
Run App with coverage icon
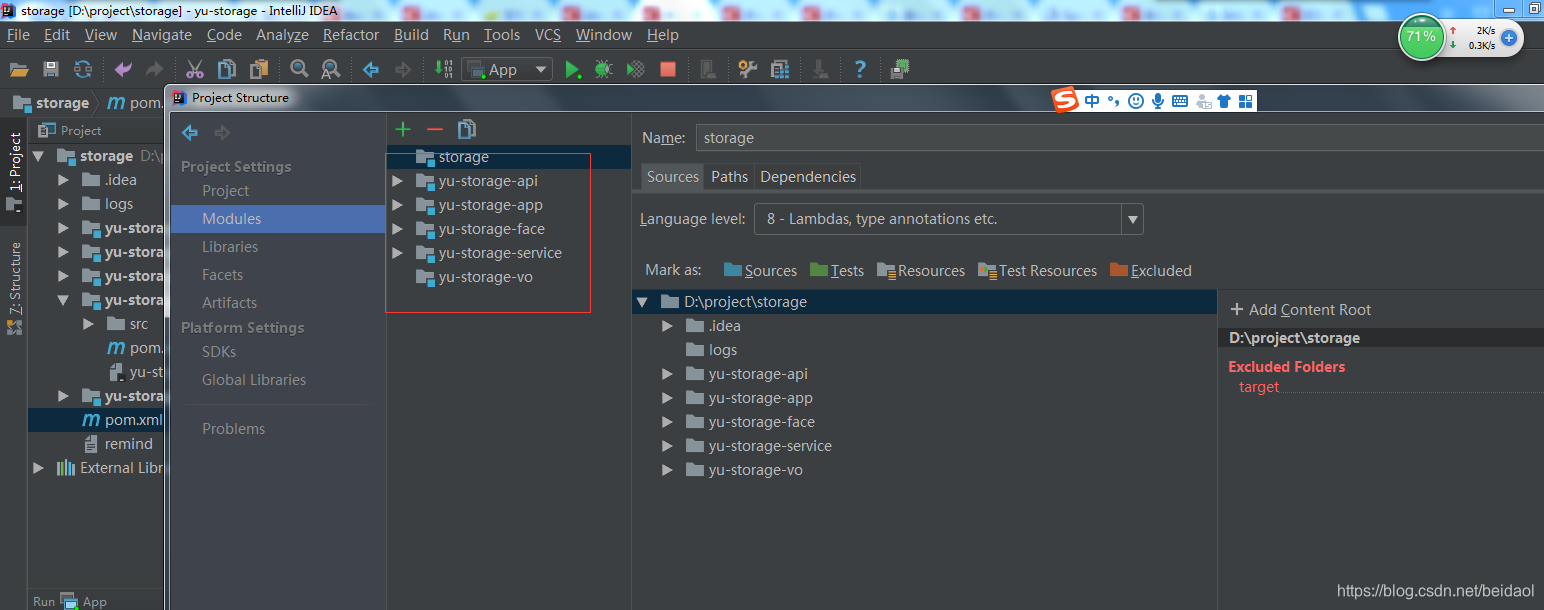pyautogui.click(x=635, y=69)
